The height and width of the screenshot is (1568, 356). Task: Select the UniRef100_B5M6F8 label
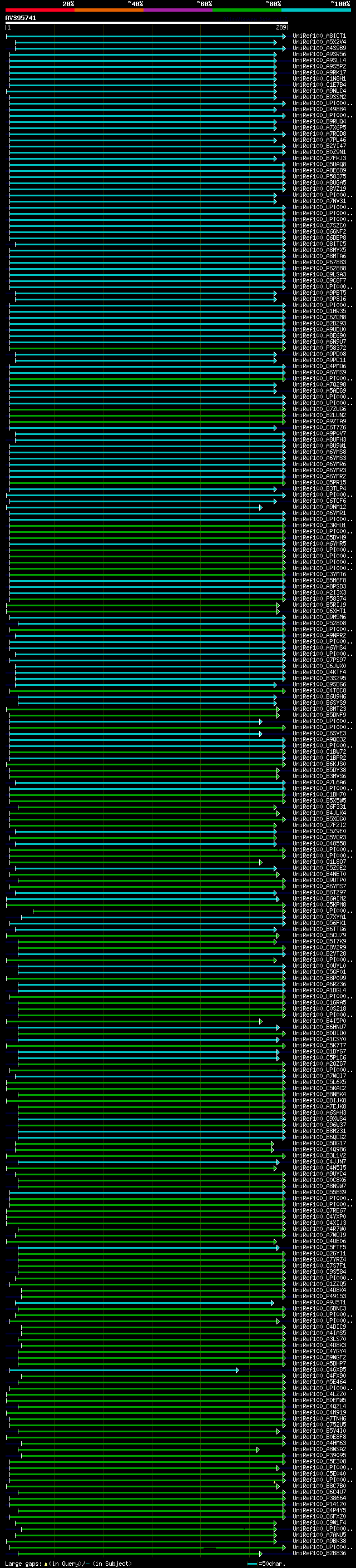(x=319, y=580)
